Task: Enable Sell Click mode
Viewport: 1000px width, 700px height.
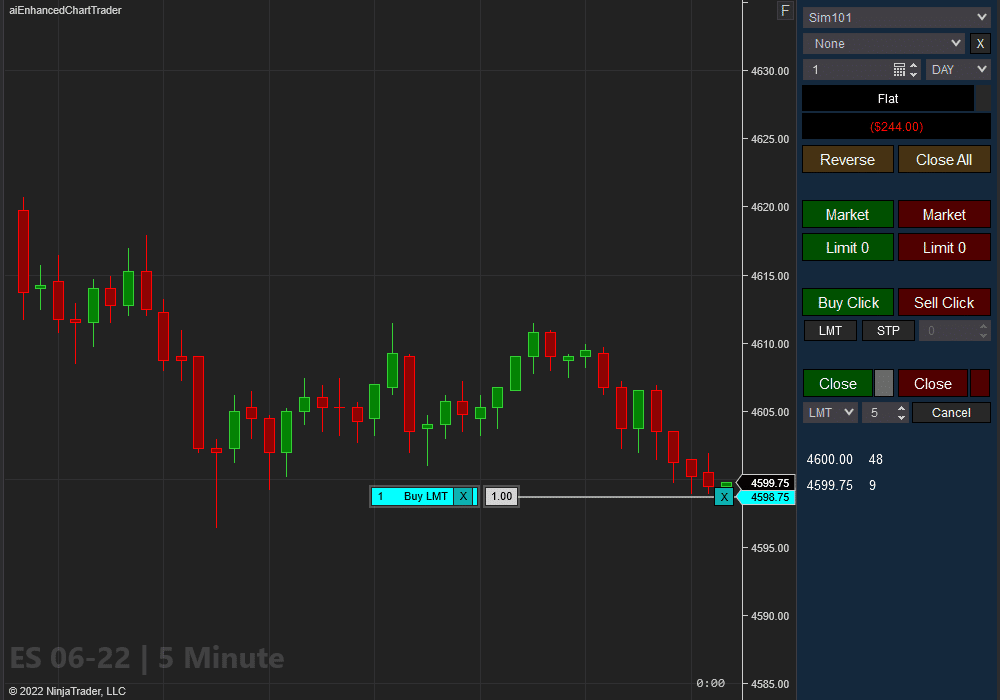Action: (x=944, y=302)
